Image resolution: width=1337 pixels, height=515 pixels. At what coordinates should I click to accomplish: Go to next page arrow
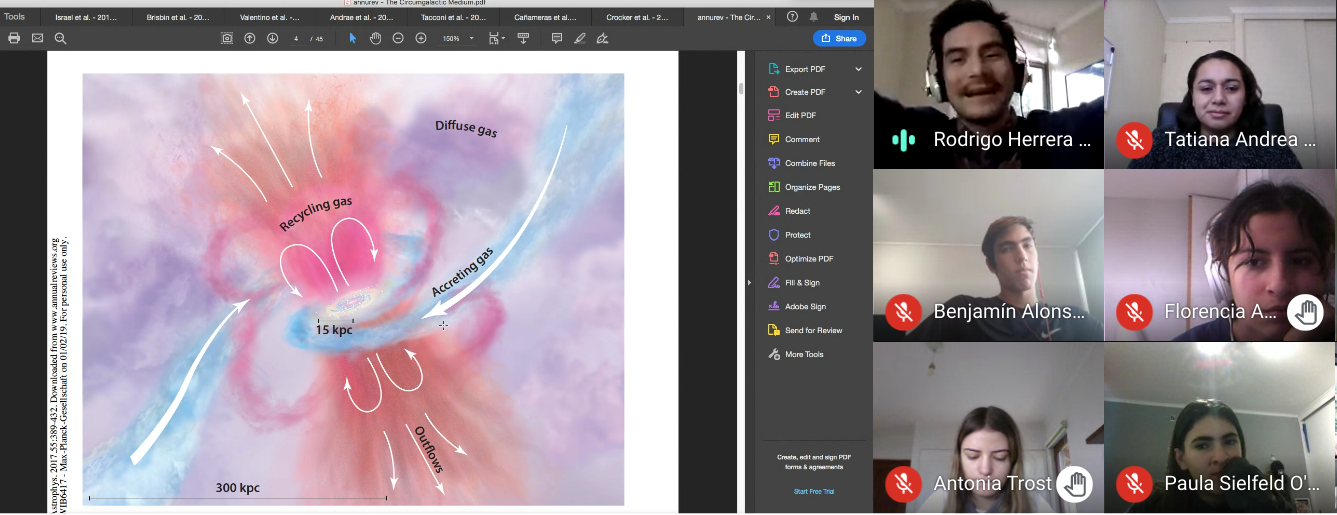pyautogui.click(x=272, y=38)
